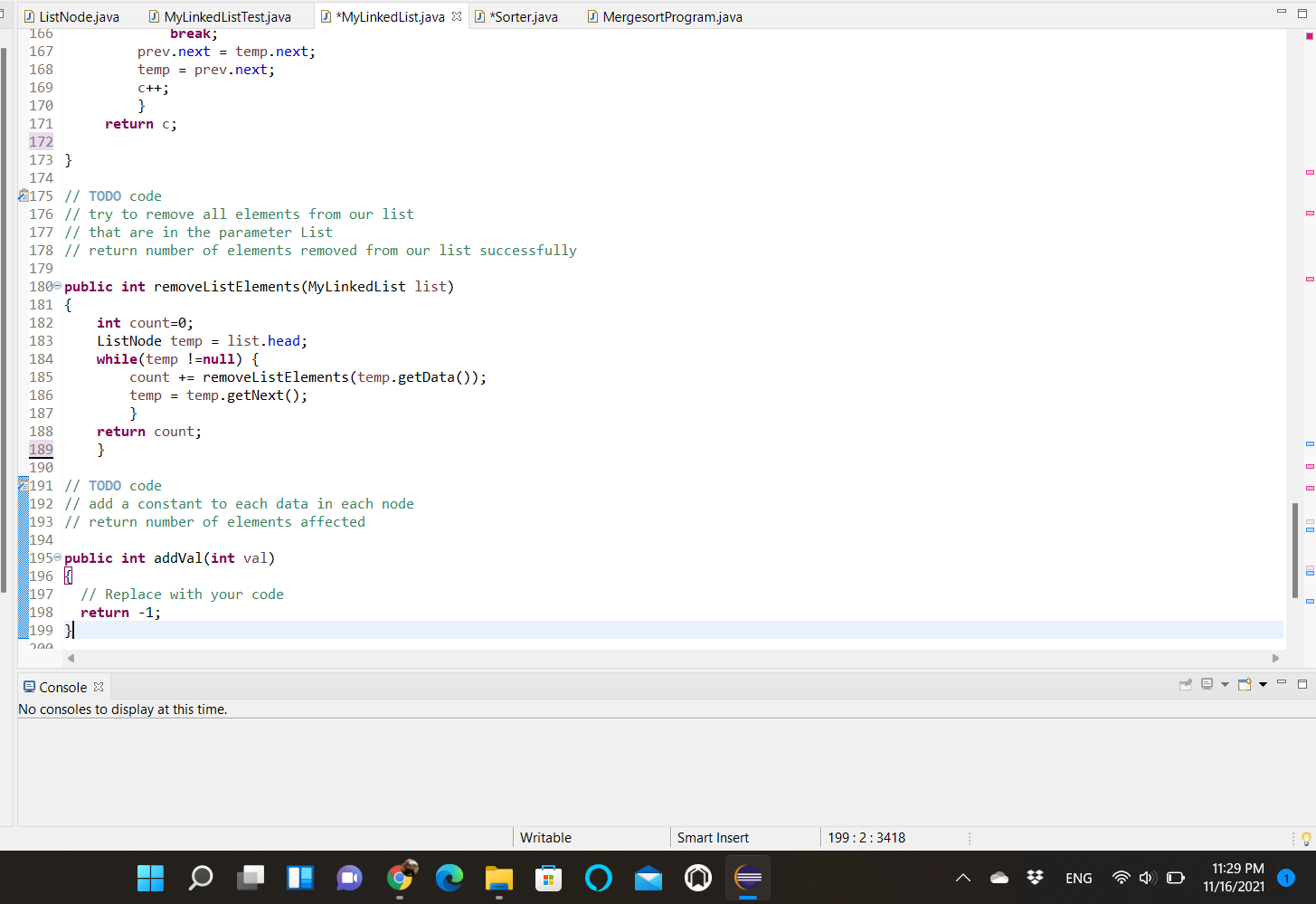The height and width of the screenshot is (904, 1316).
Task: Click the TODO task marker beside line 191
Action: tap(24, 485)
